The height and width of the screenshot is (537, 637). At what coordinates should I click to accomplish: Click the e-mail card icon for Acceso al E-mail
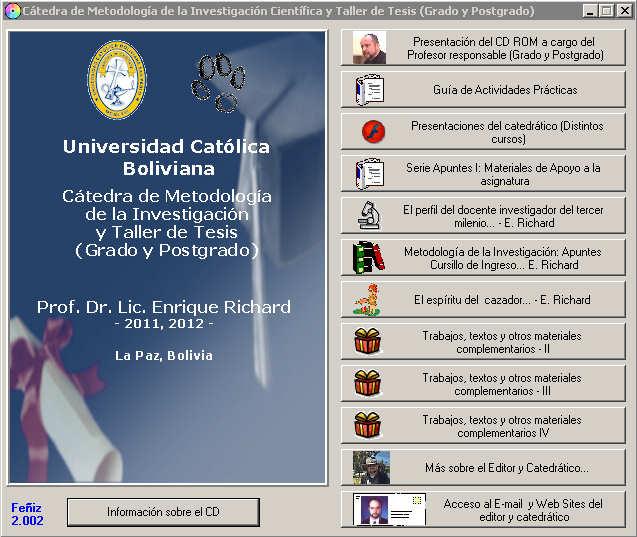tap(389, 509)
